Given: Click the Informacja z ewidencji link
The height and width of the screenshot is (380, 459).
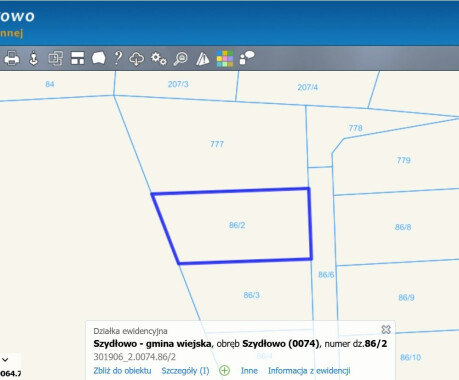Looking at the screenshot, I should coord(309,371).
